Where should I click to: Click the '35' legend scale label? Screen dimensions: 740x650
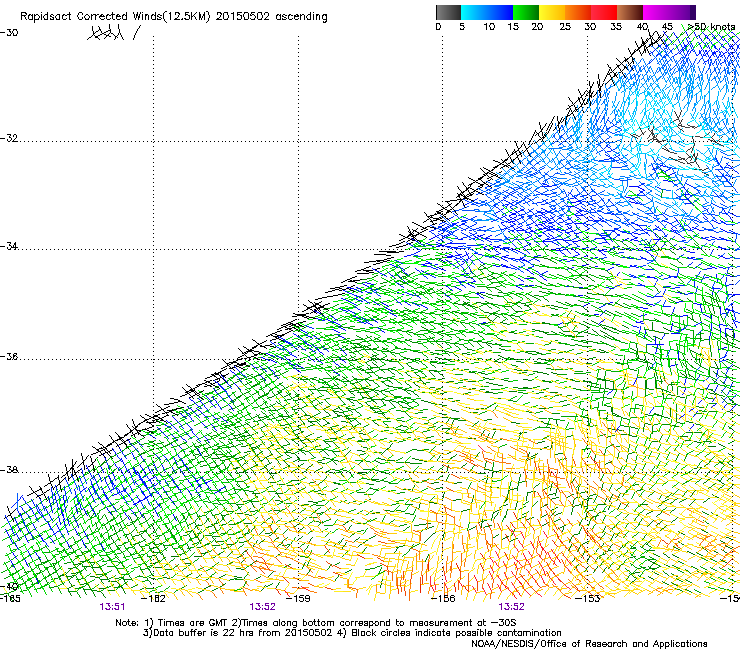[x=616, y=27]
